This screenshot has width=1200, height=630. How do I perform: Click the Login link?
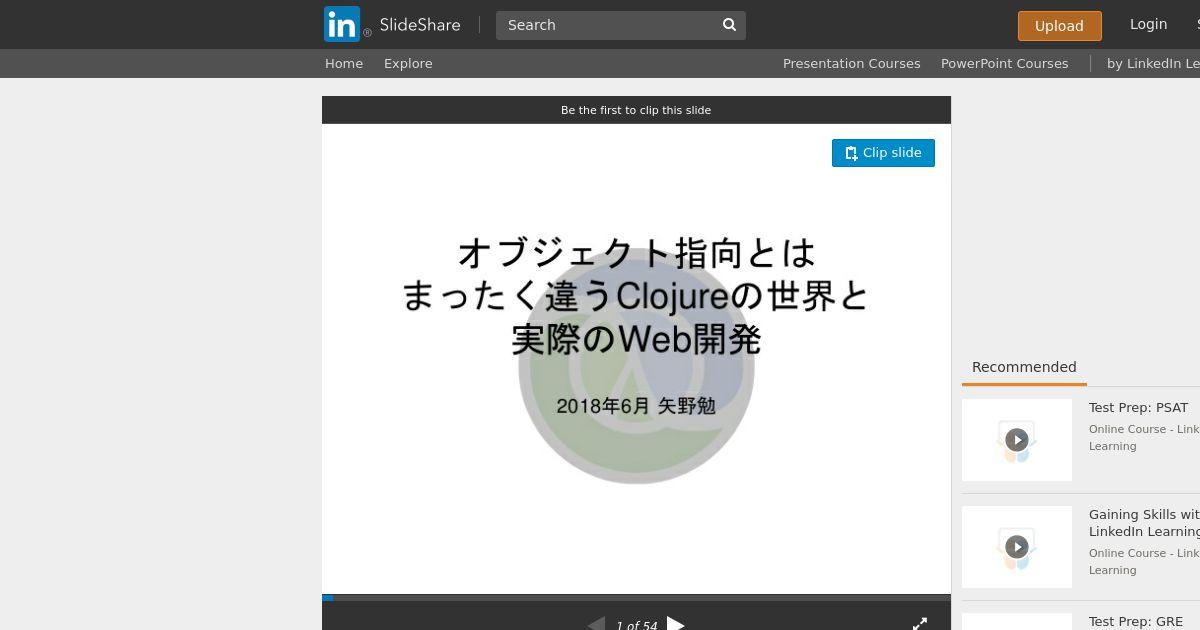1148,24
